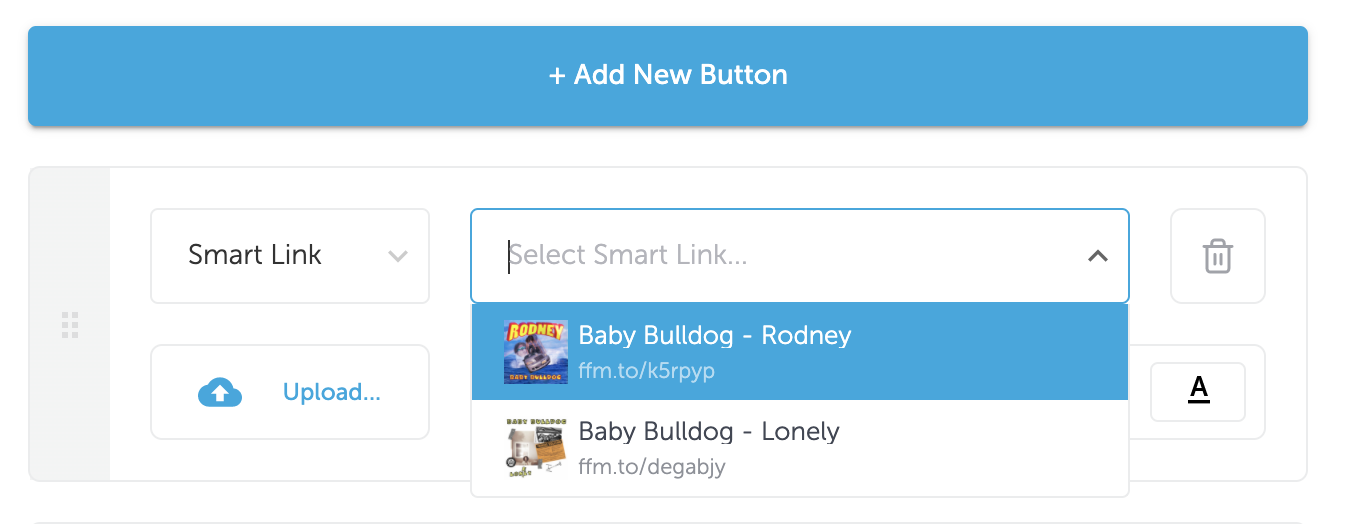Open the Smart Link type dropdown
The height and width of the screenshot is (524, 1370).
pos(290,256)
